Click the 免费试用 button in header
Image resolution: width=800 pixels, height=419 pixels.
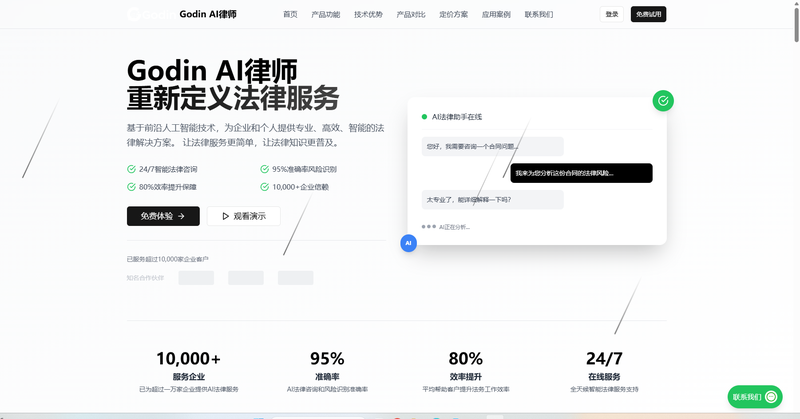click(648, 14)
